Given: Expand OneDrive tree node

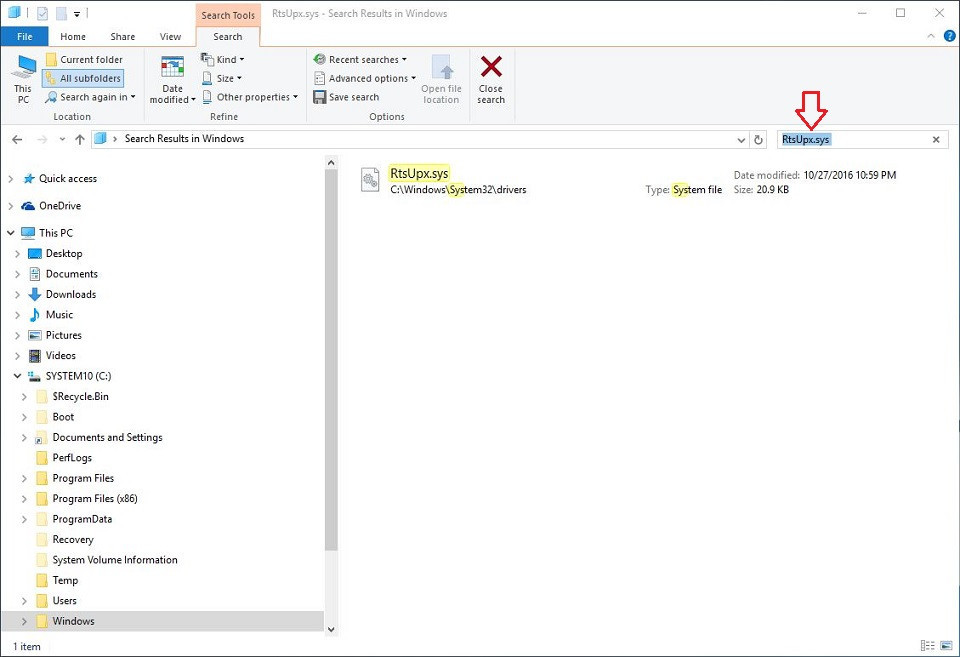Looking at the screenshot, I should pos(10,206).
